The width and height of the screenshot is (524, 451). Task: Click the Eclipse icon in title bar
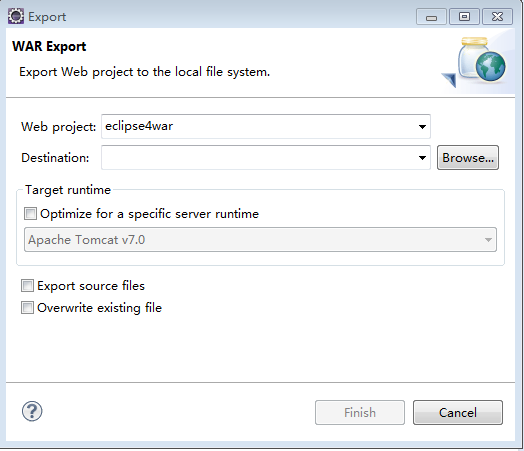(16, 16)
